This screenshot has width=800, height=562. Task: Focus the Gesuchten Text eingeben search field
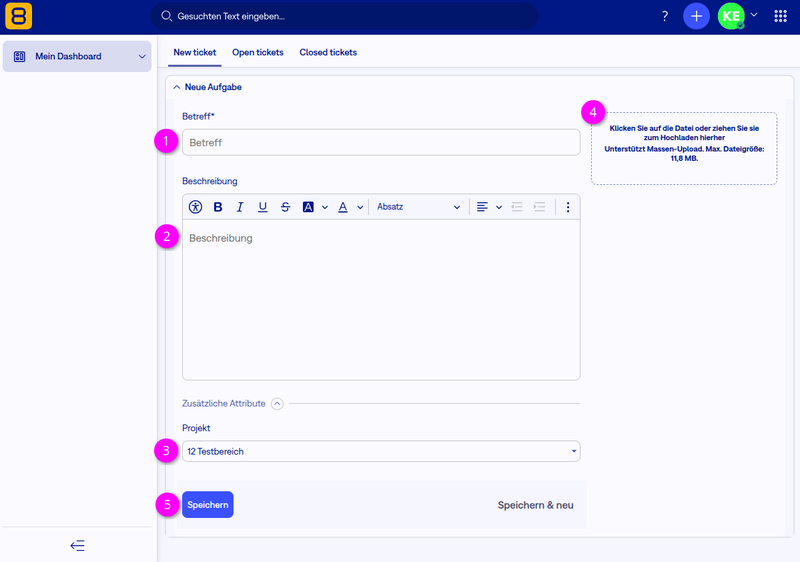[344, 16]
